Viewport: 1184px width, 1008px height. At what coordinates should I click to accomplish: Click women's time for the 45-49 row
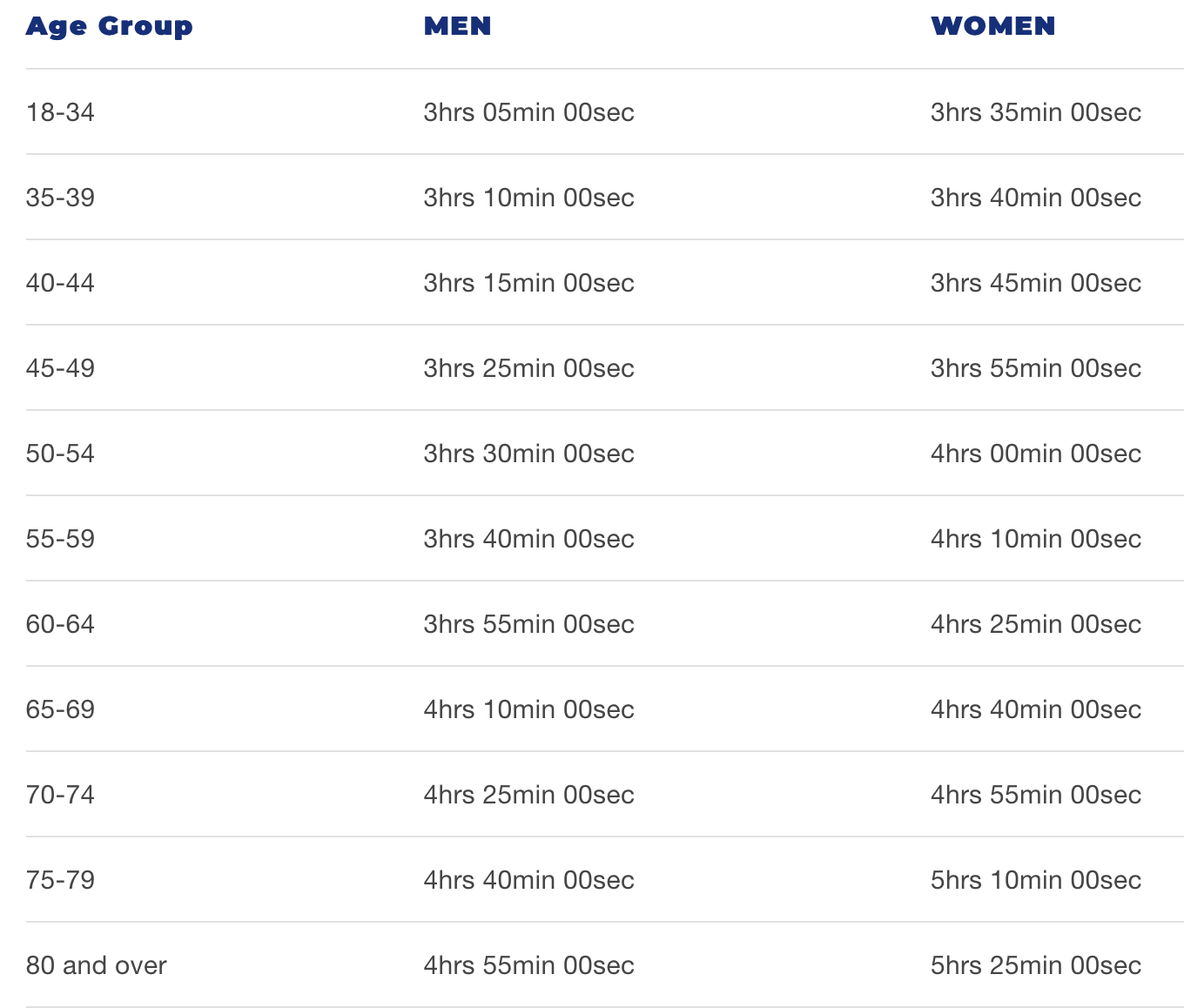pyautogui.click(x=1036, y=368)
